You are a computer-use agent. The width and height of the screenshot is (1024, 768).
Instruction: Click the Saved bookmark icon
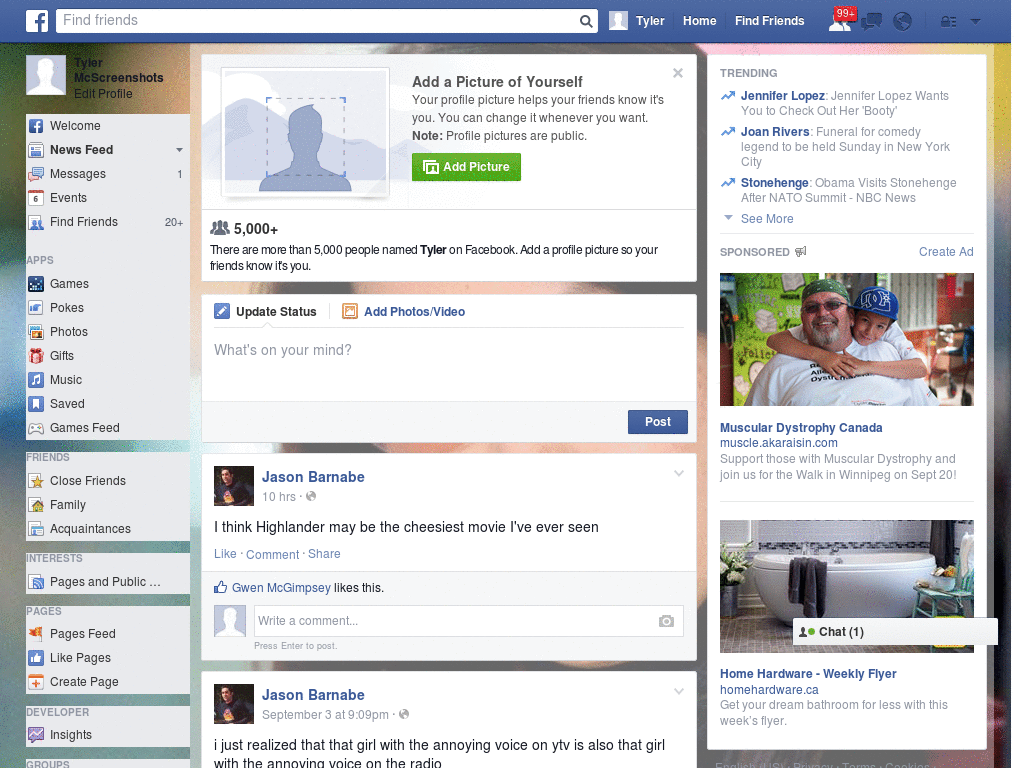click(36, 404)
